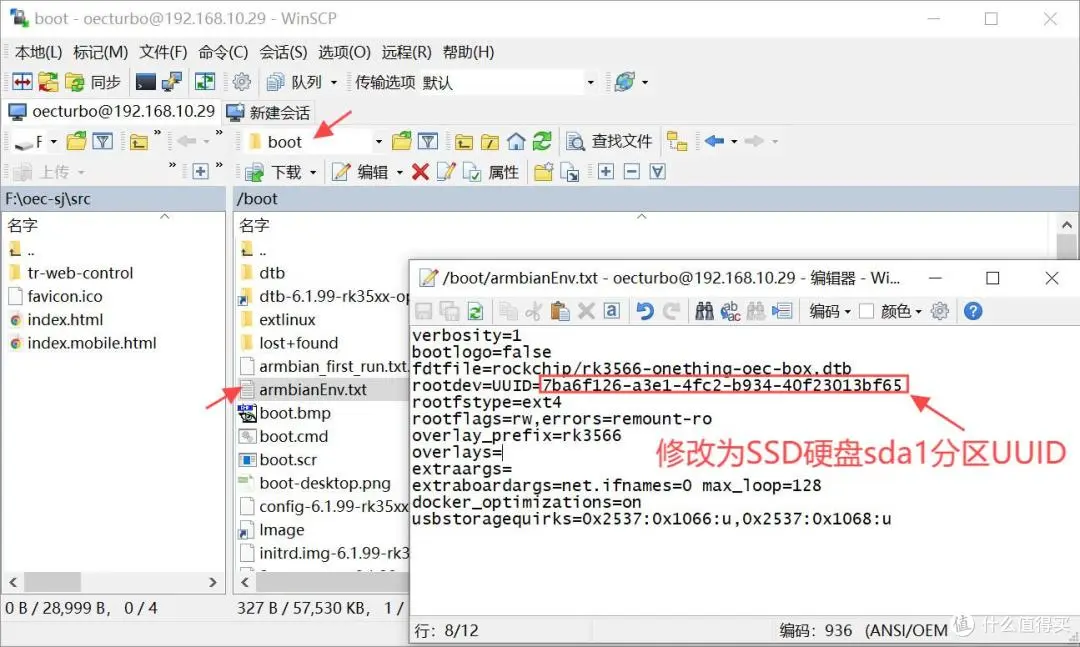Open the 本地(L) menu
Screen dimensions: 1080x647
(x=39, y=52)
